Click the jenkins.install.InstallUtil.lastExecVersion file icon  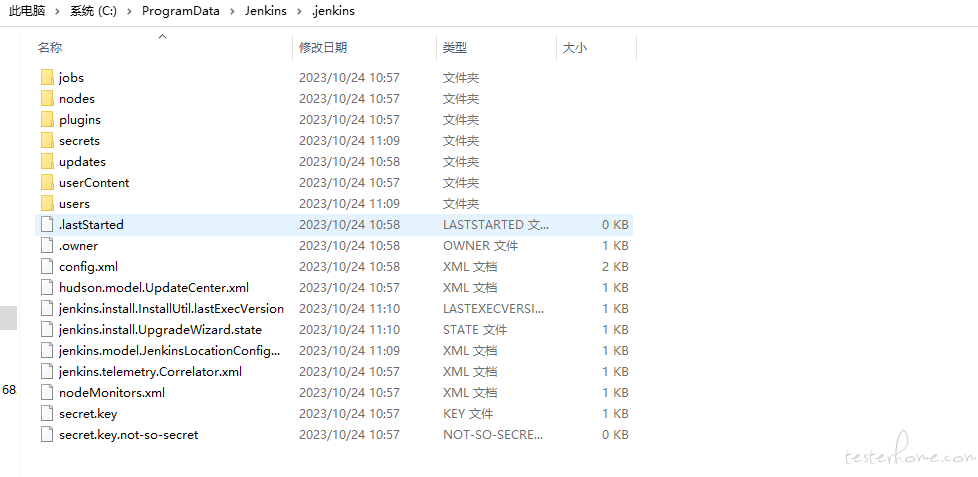coord(47,309)
